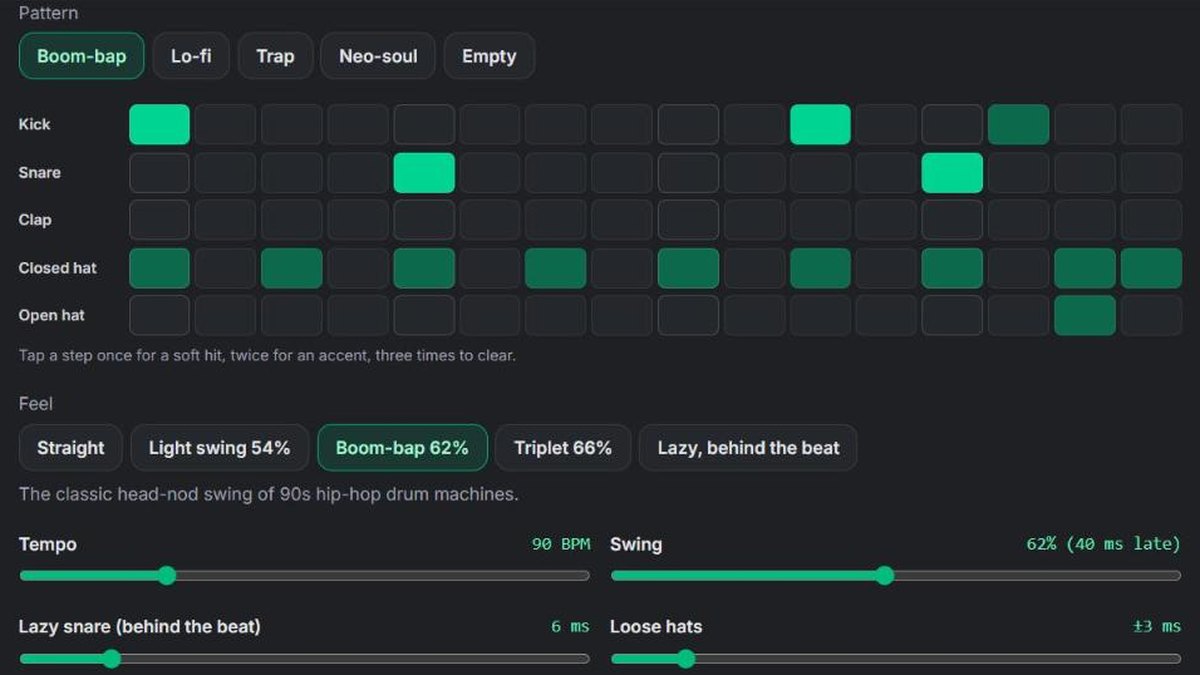Pick the Light swing 54% feel
1200x675 pixels.
click(219, 448)
